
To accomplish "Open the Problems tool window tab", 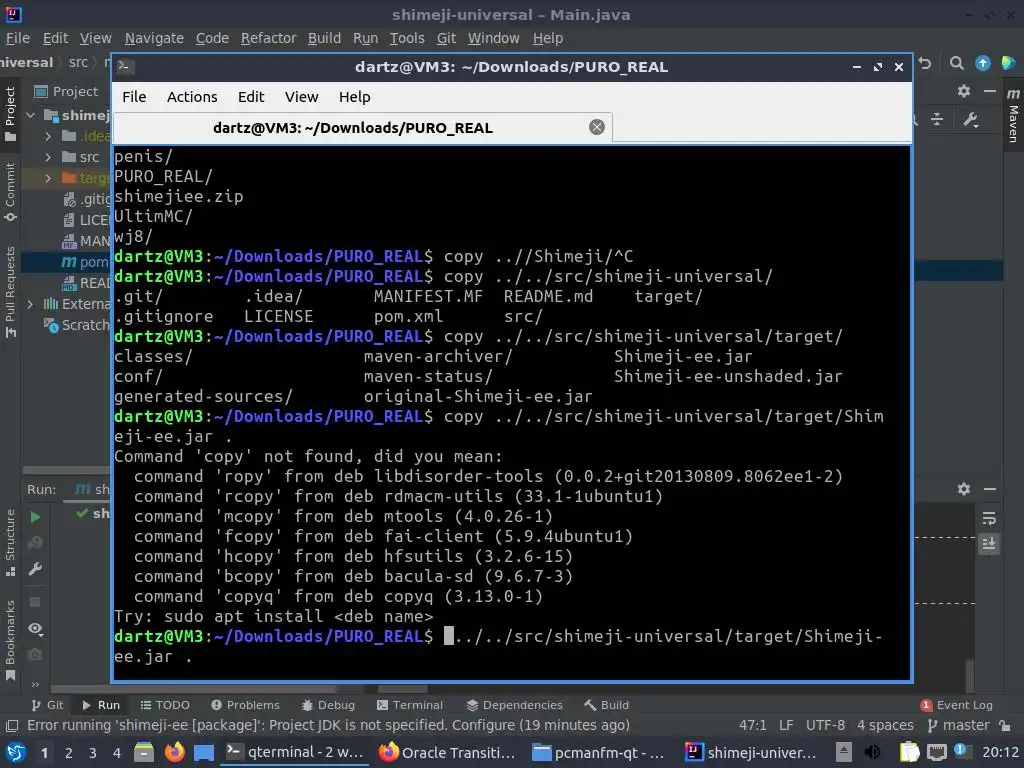I will (246, 705).
